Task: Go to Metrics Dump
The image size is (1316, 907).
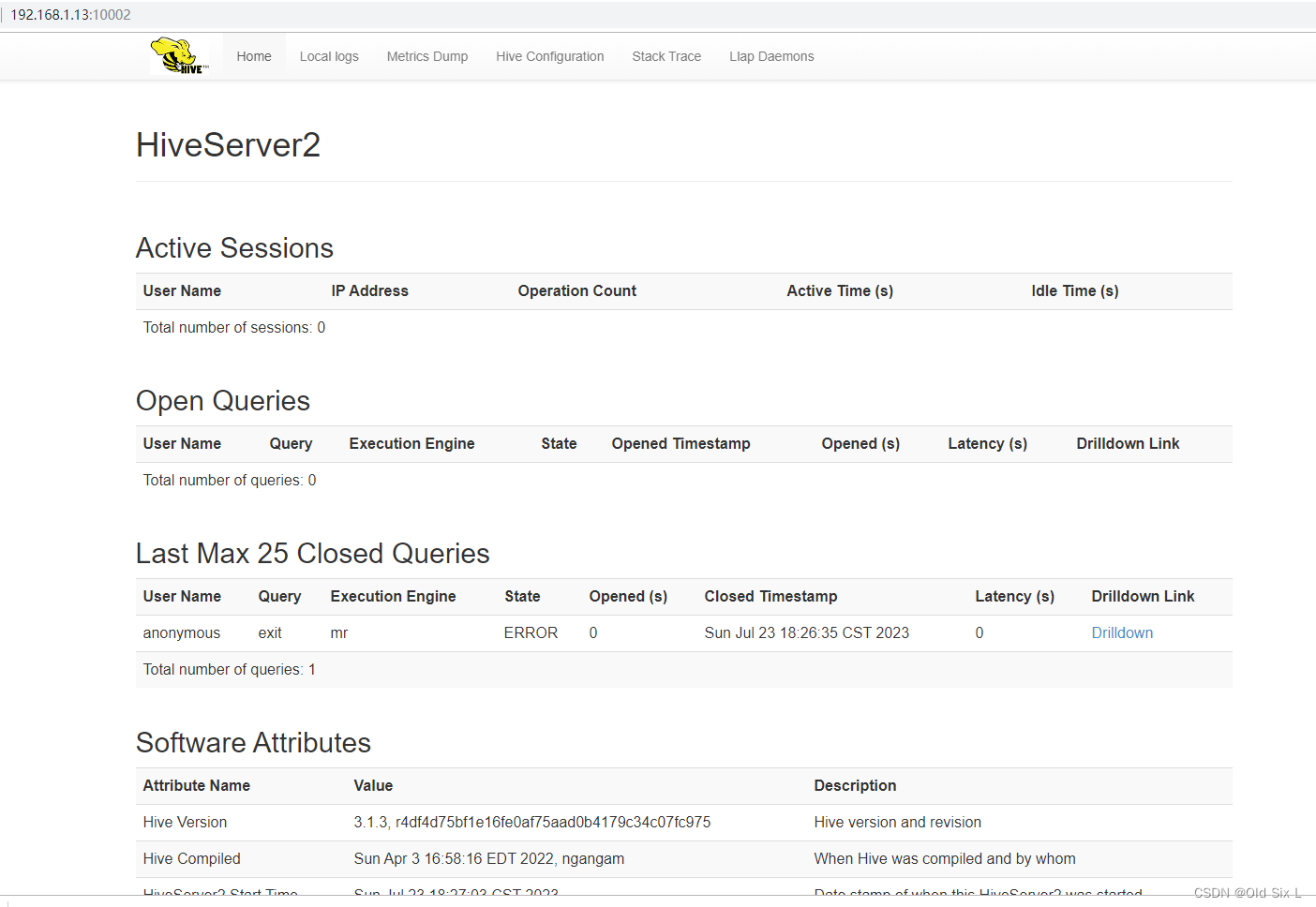Action: [x=427, y=56]
